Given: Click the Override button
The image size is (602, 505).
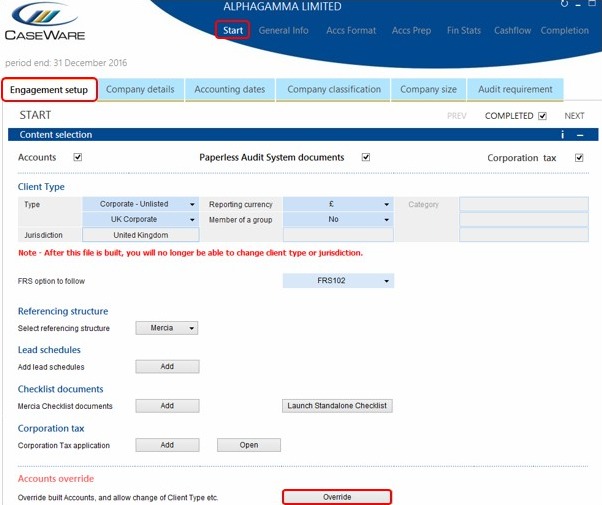Looking at the screenshot, I should [336, 497].
